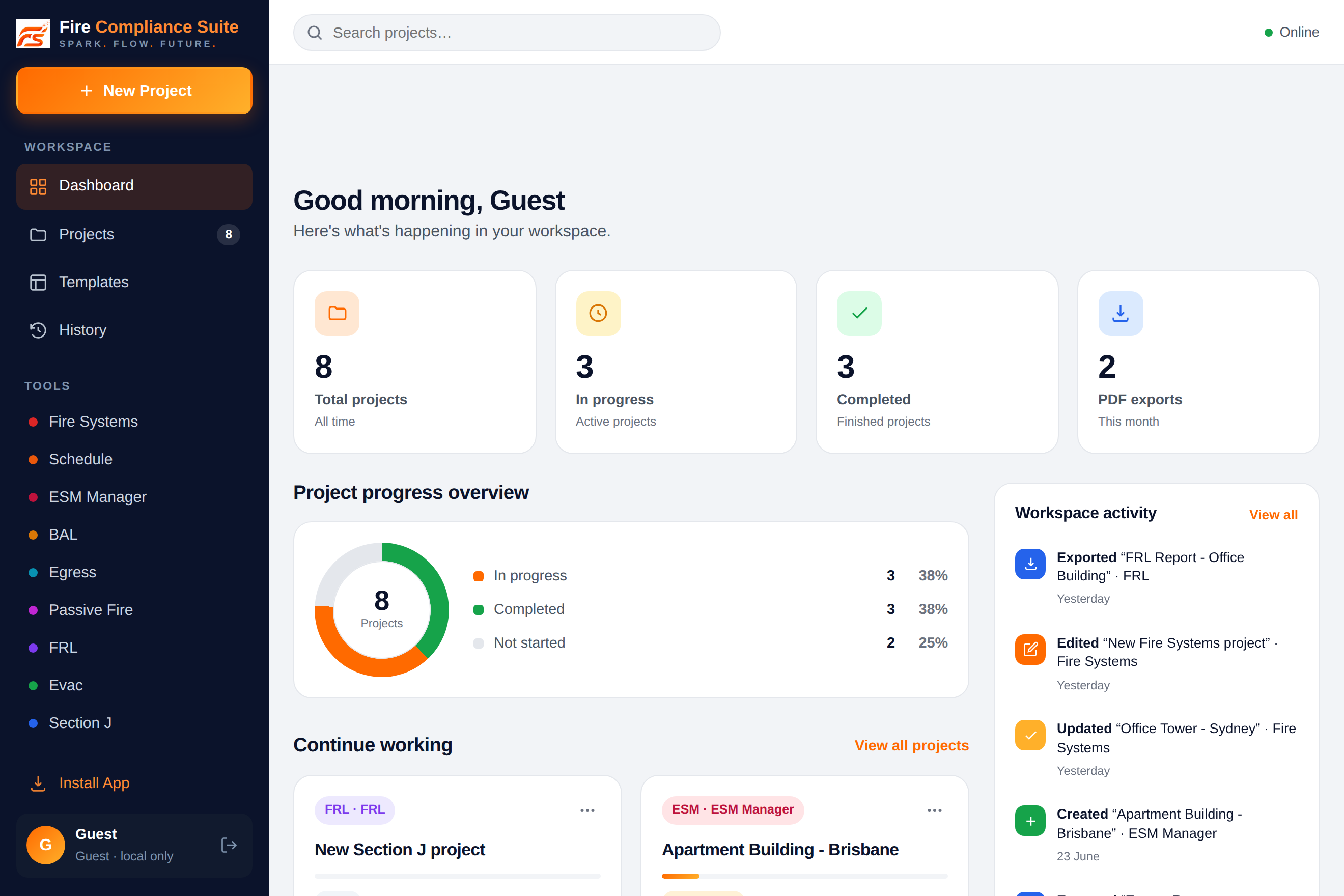Click the New Project button
This screenshot has height=896, width=1344.
[x=134, y=91]
